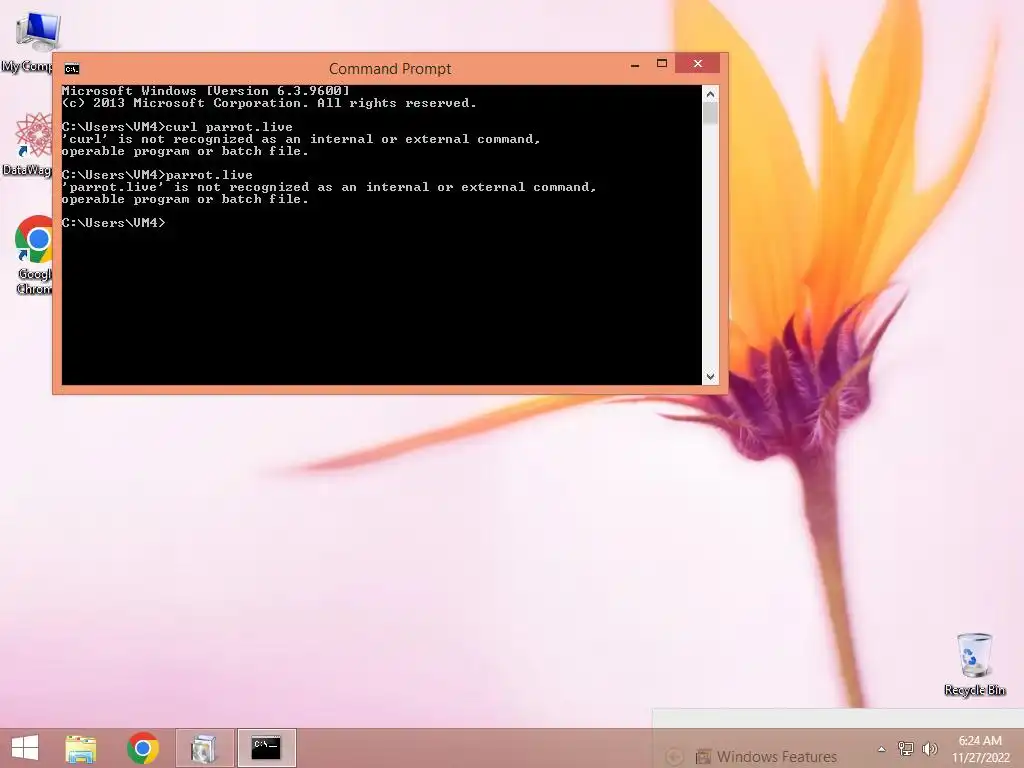
Task: Select the Google Chrome desktop shortcut
Action: pos(33,255)
